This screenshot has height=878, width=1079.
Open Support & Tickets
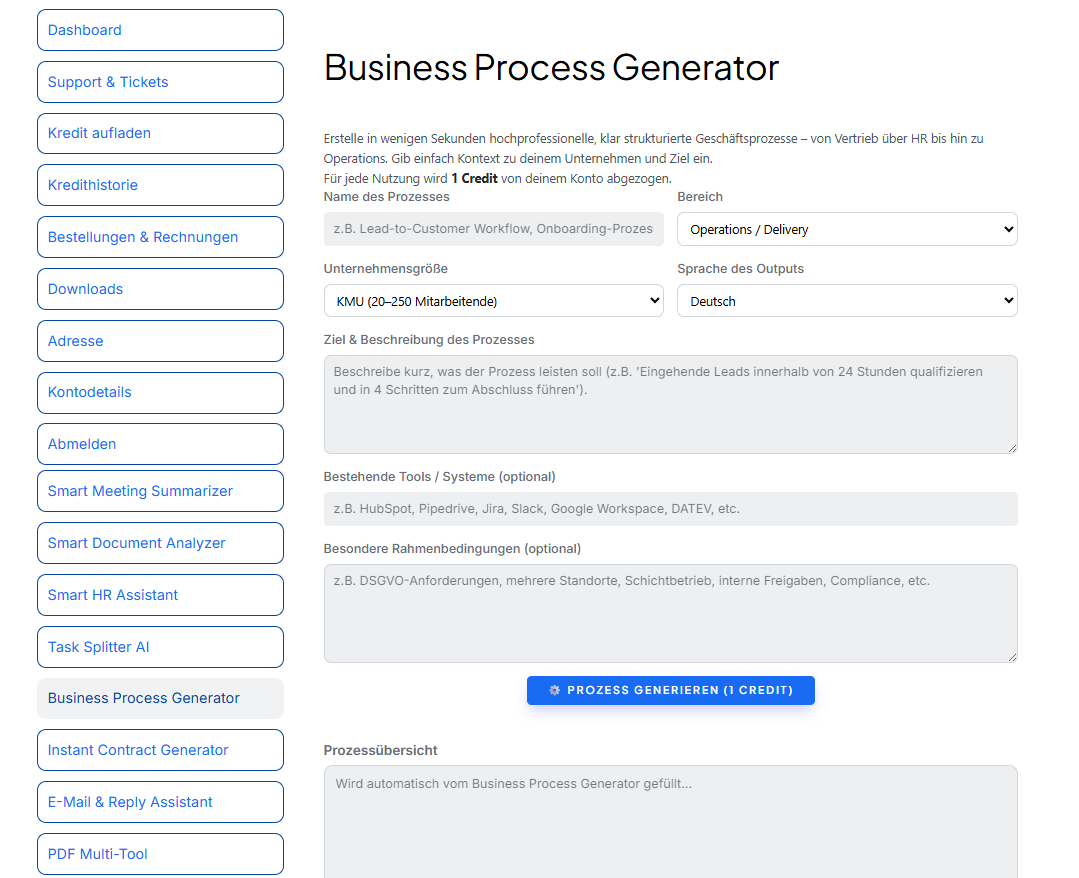(160, 82)
